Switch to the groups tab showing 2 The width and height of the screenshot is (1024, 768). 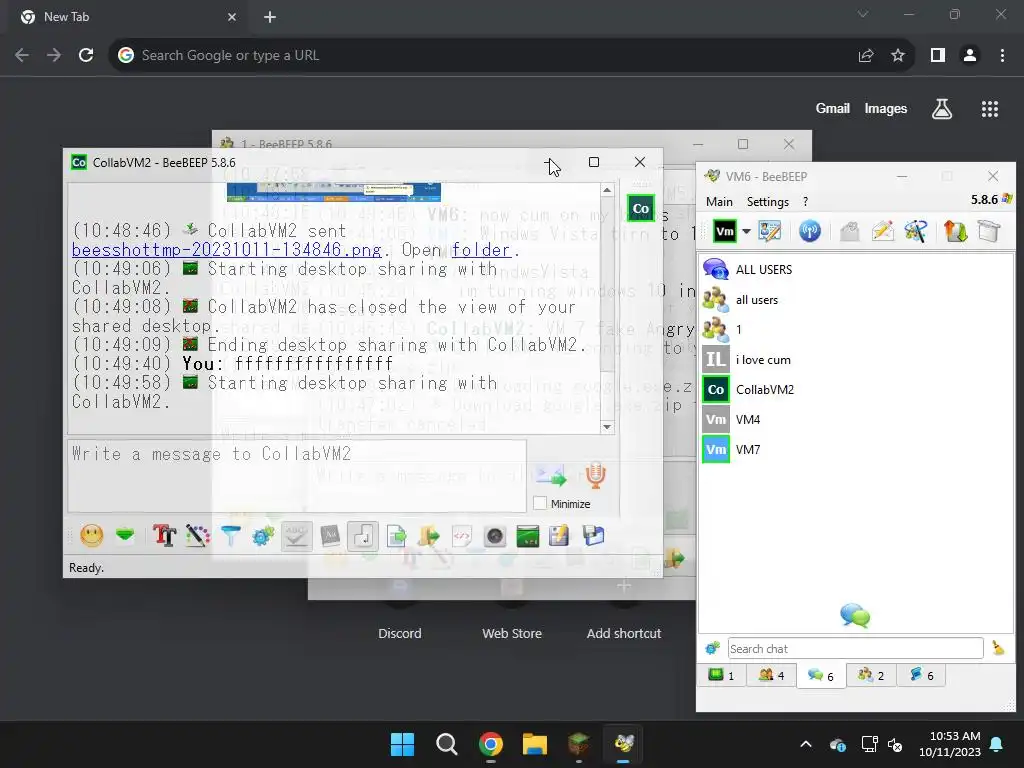pos(871,675)
